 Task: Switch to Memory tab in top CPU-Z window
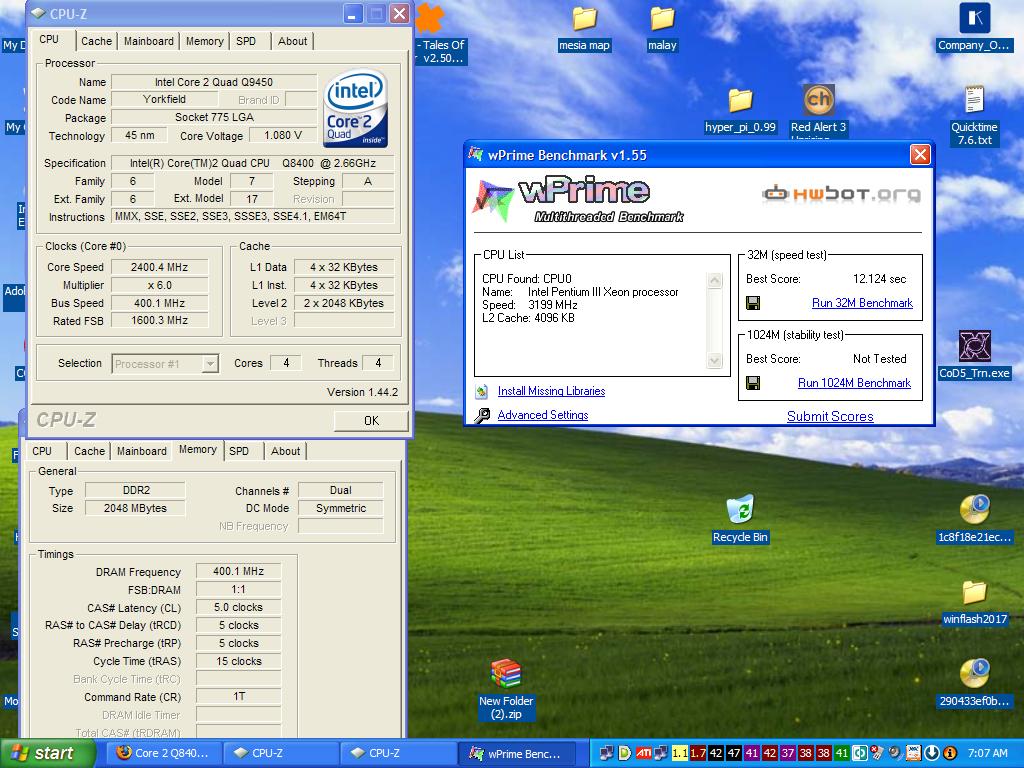(x=204, y=41)
